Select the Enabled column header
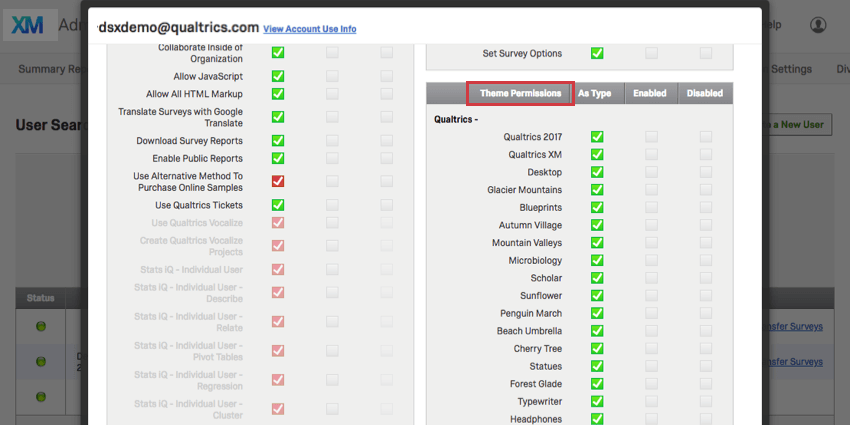Viewport: 850px width, 425px height. (x=650, y=94)
